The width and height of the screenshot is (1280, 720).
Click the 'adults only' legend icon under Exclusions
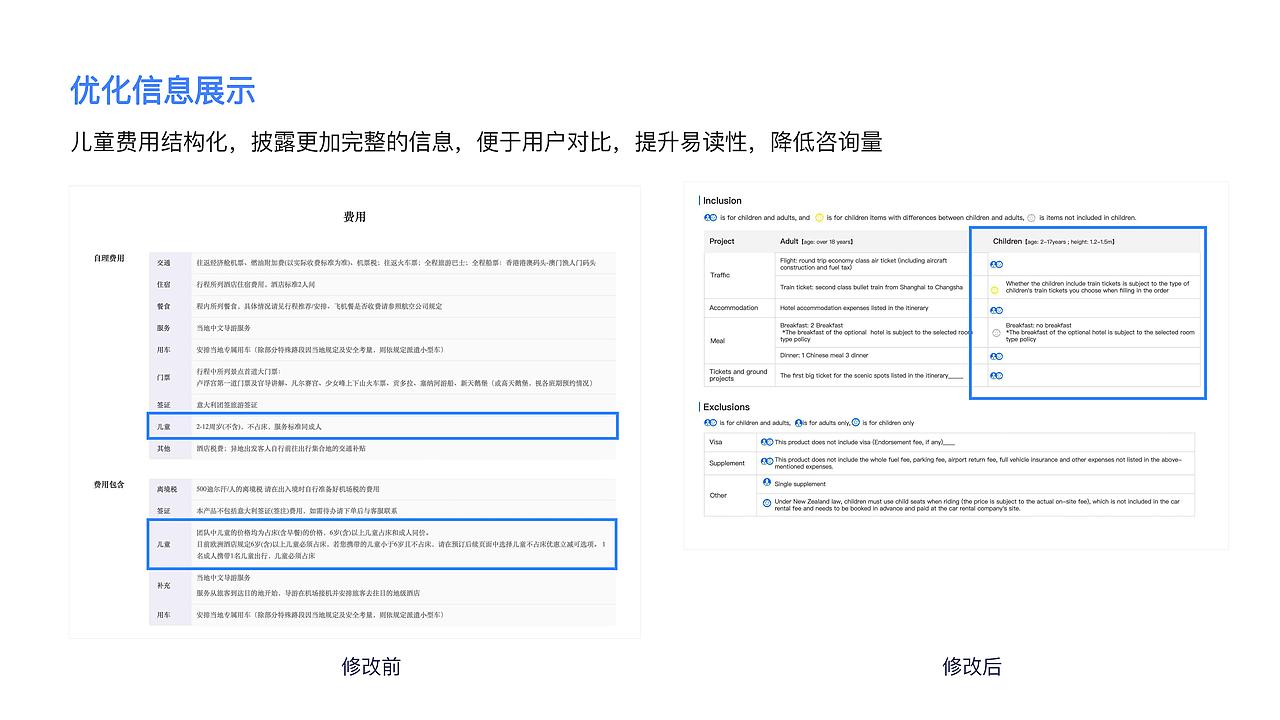tap(799, 423)
